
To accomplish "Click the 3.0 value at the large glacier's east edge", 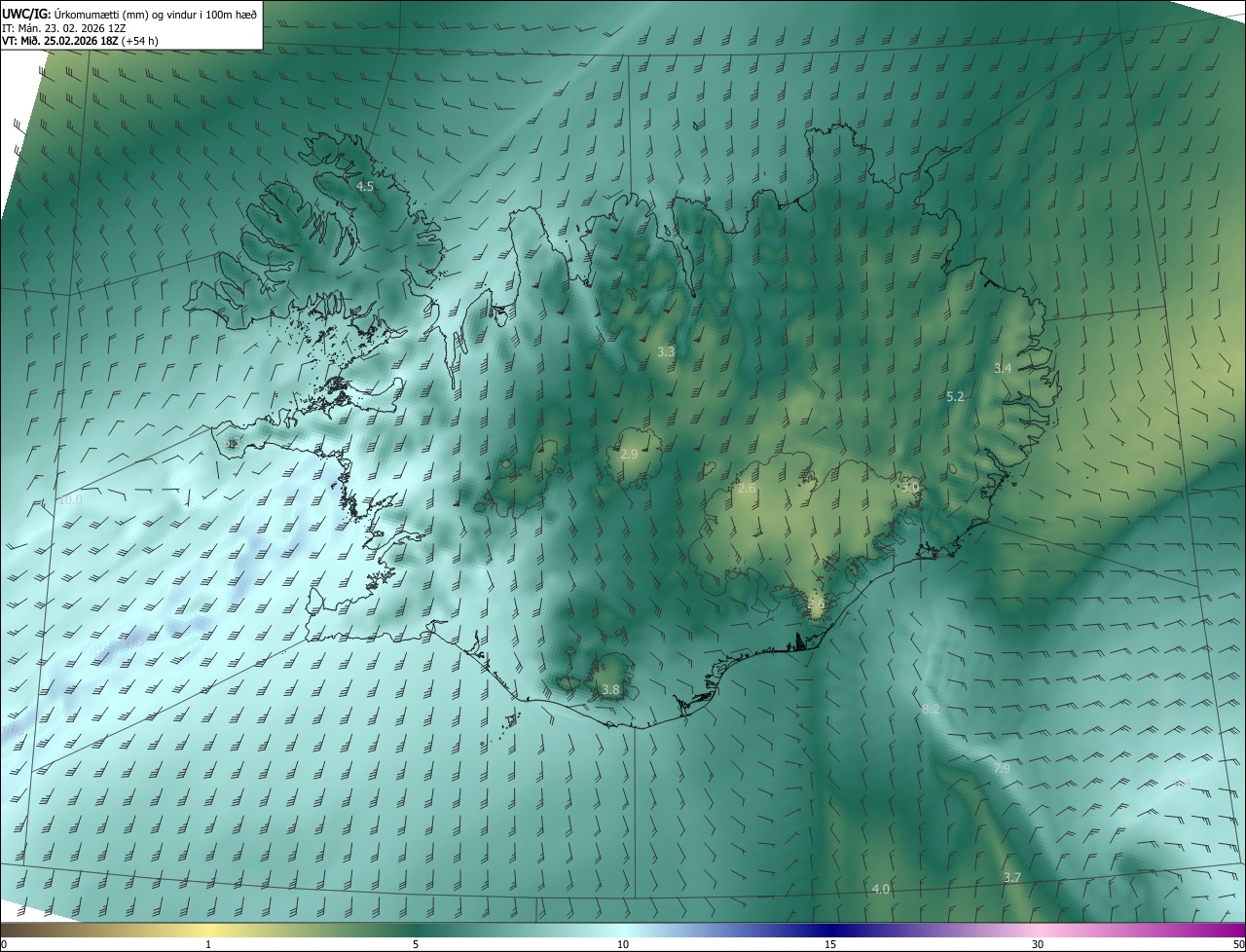I will 910,486.
